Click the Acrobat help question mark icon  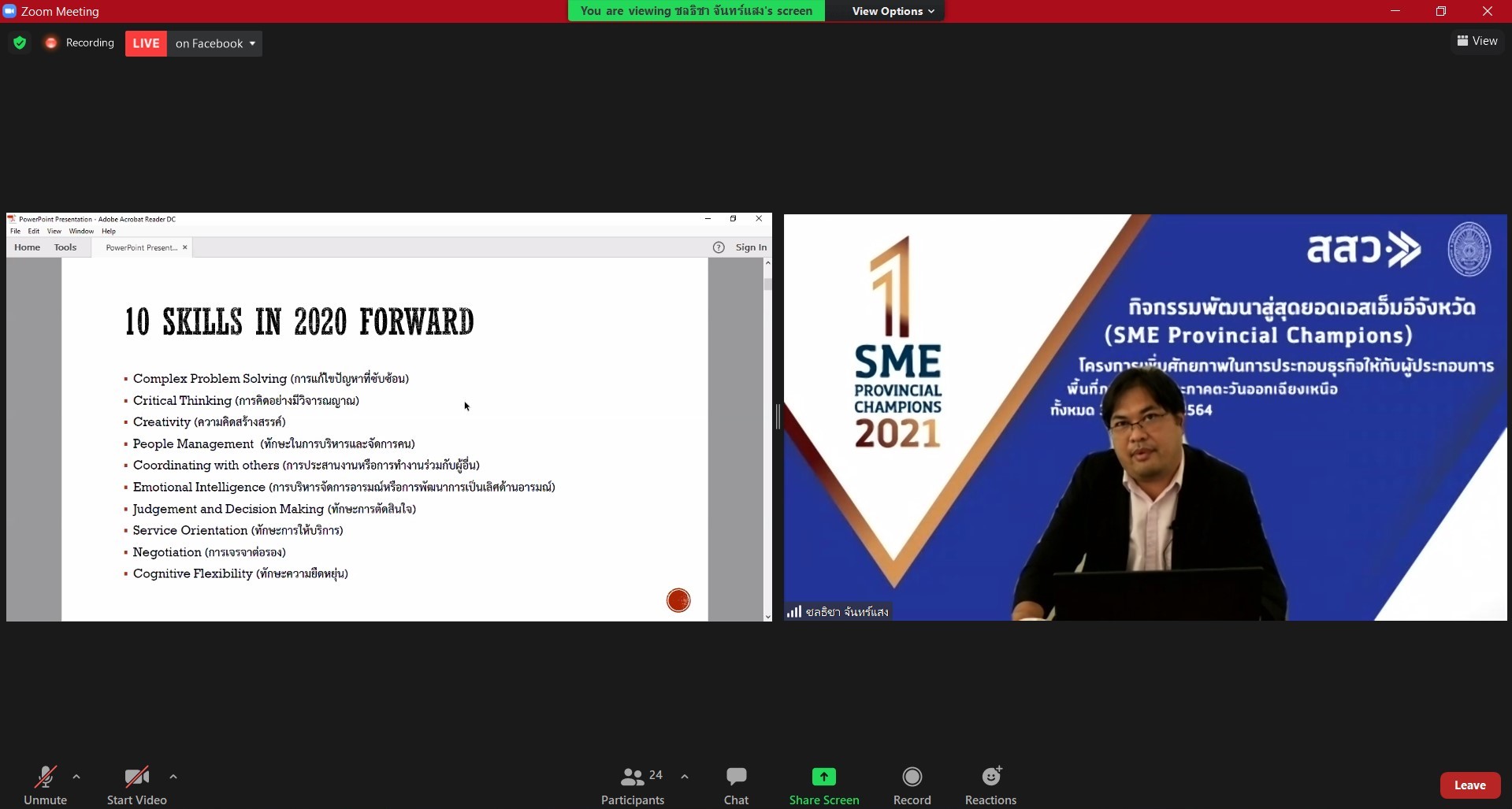[x=719, y=247]
